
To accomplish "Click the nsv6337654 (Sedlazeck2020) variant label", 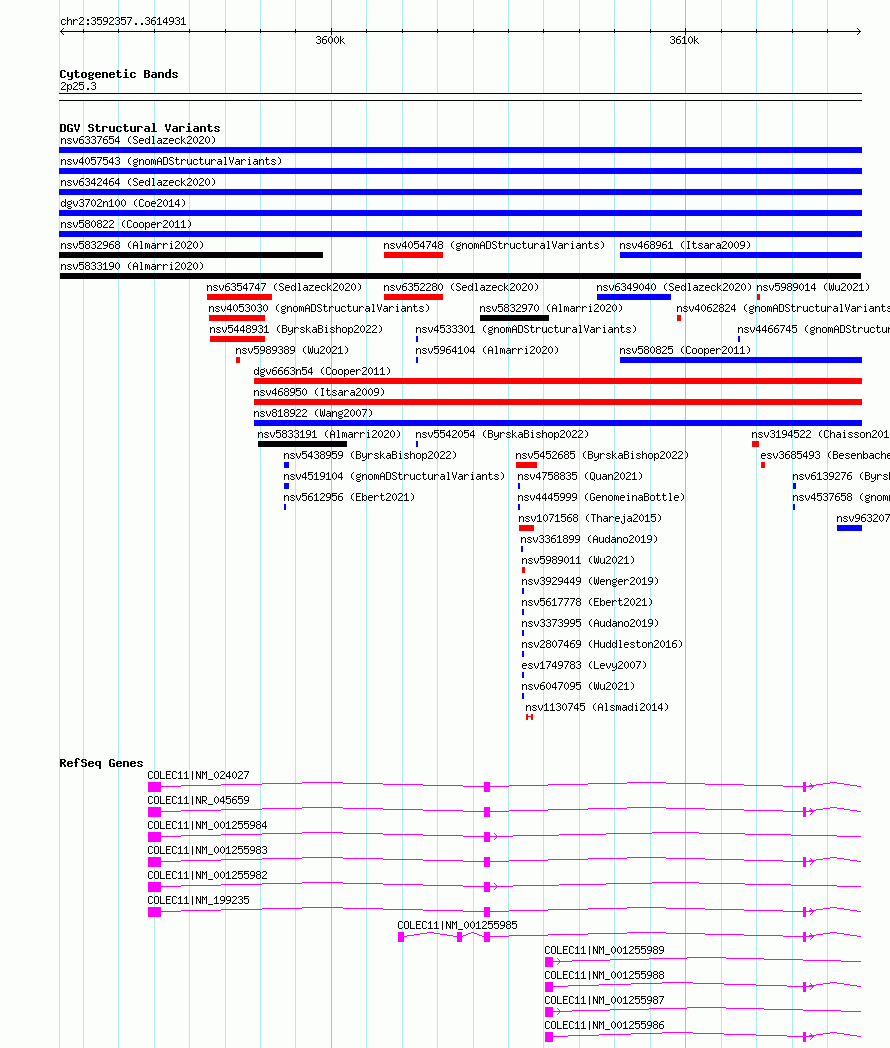I will point(138,140).
